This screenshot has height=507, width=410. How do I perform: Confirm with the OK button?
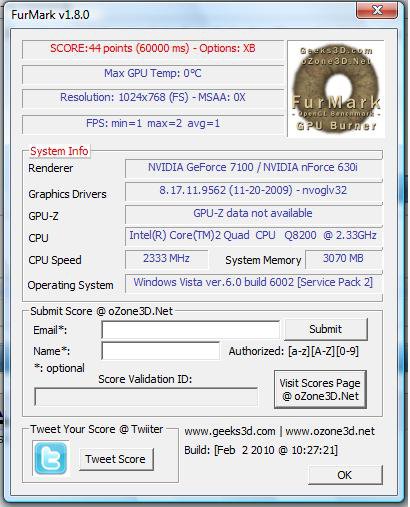pos(345,475)
